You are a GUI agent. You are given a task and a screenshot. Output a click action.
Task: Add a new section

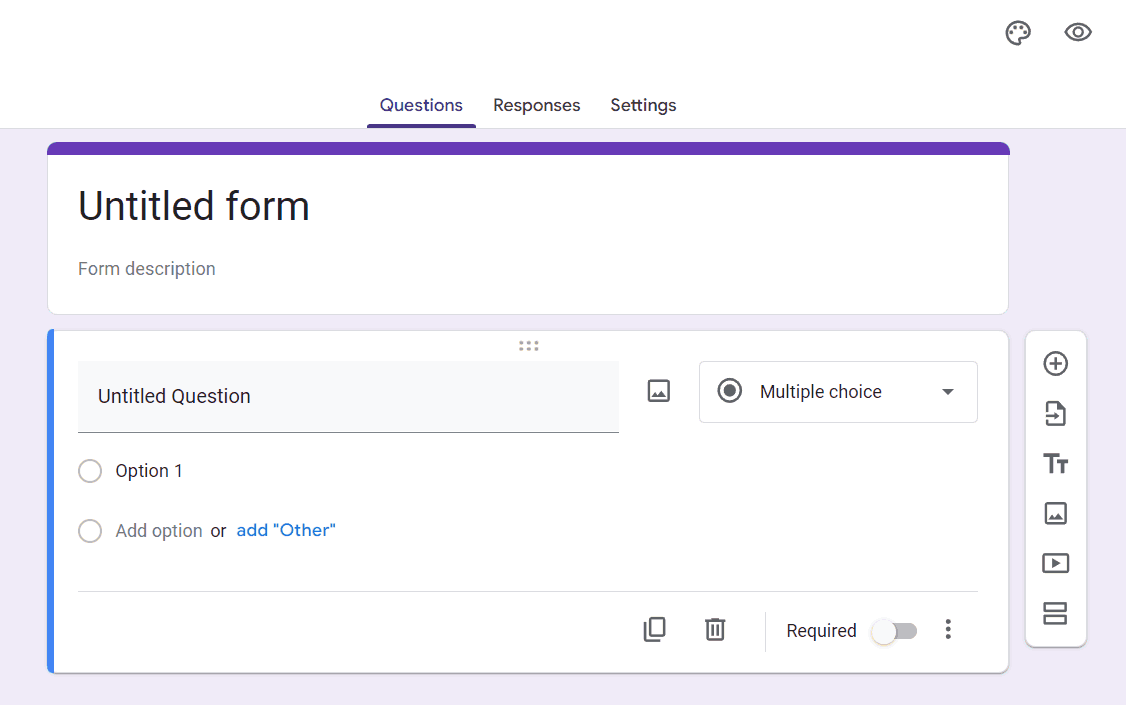[1055, 613]
